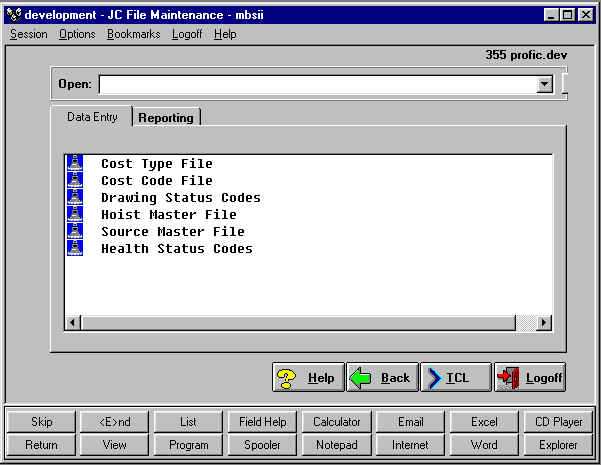Expand the Open combo box dropdown arrow
The image size is (601, 465).
pos(544,84)
